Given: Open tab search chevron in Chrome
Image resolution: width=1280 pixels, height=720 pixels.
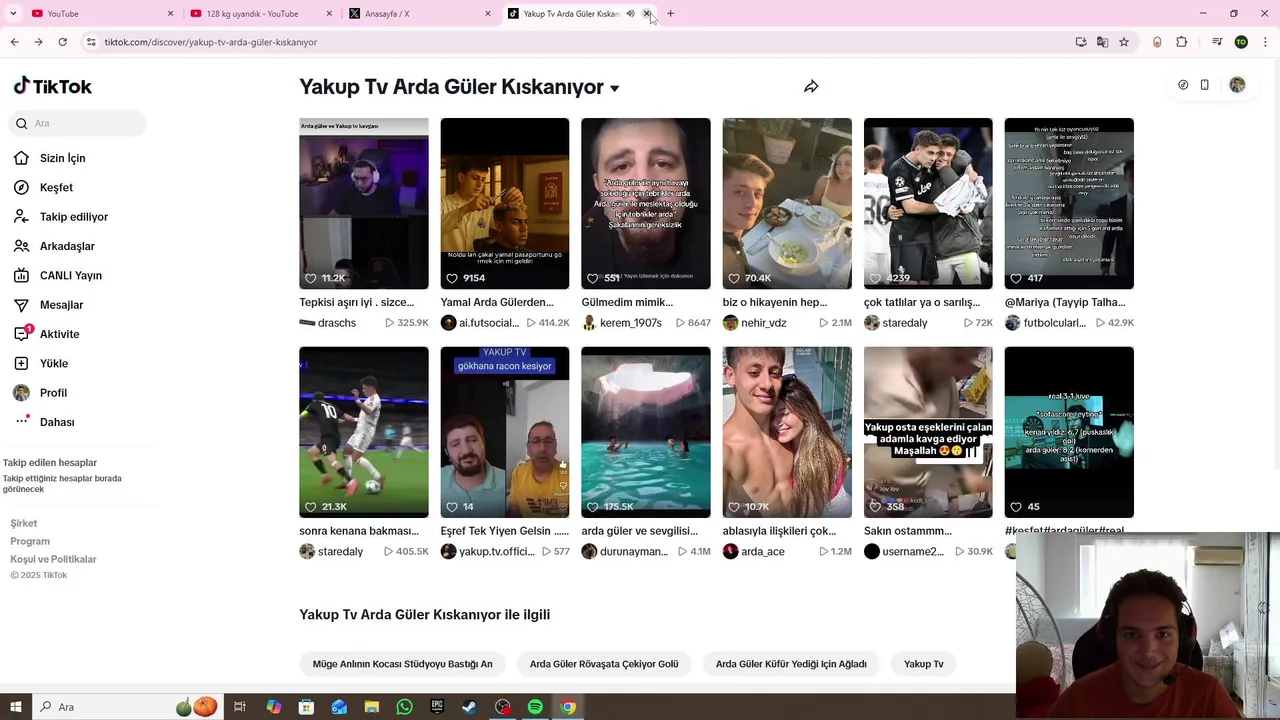Looking at the screenshot, I should click(13, 14).
